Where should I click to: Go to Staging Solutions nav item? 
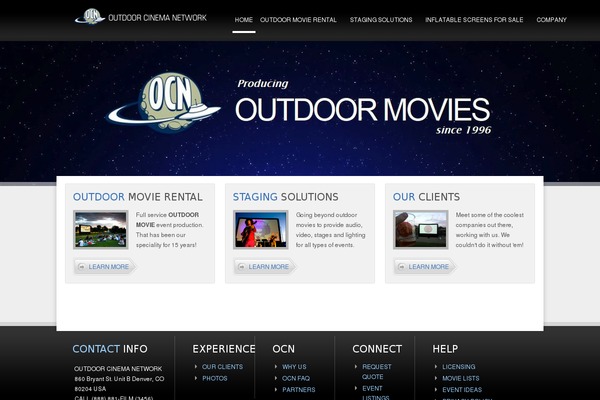coord(381,20)
